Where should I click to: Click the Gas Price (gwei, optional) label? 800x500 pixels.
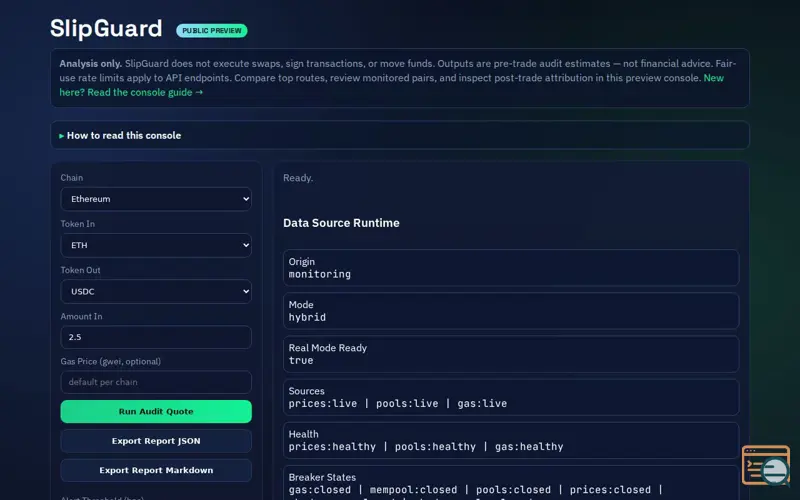[111, 361]
